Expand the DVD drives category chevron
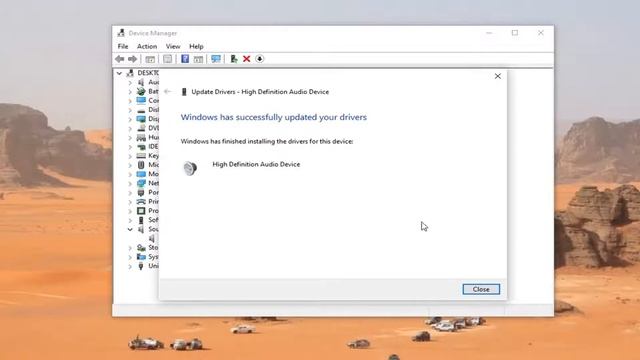Viewport: 640px width, 360px height. click(130, 128)
